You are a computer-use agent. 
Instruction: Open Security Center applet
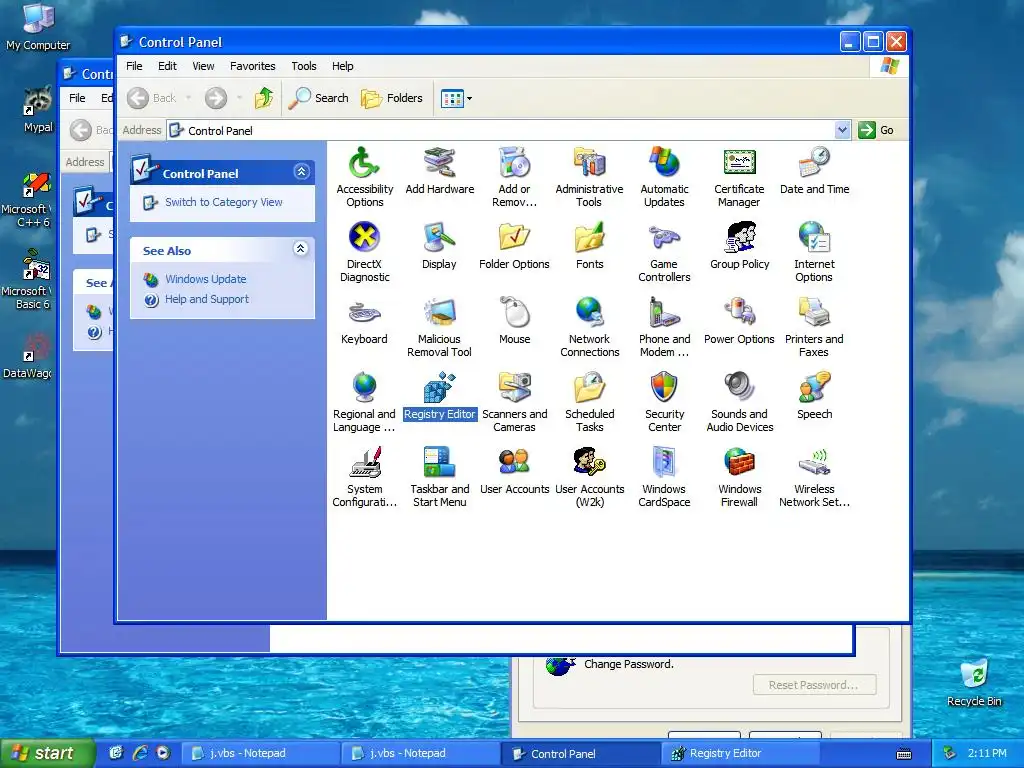coord(664,402)
